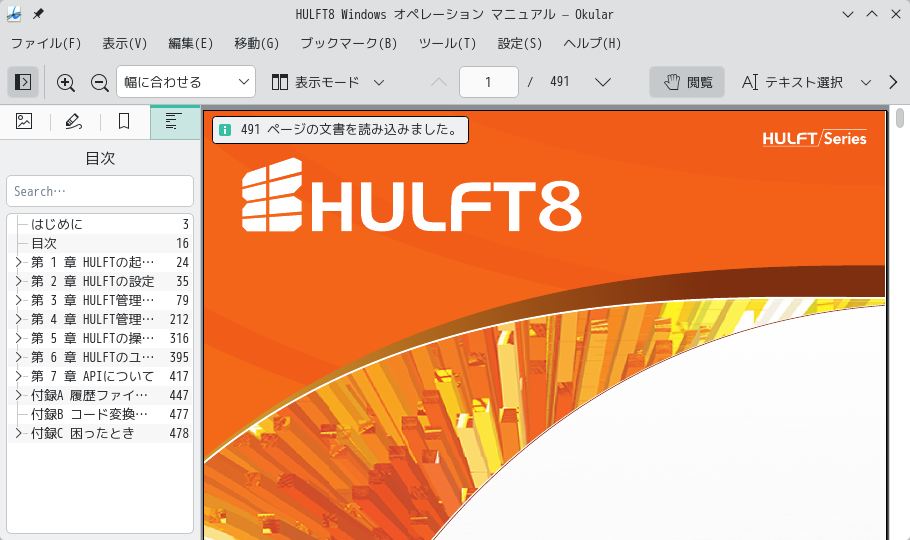This screenshot has height=540, width=910.
Task: Expand the 第 4 章 tree node
Action: coord(19,319)
